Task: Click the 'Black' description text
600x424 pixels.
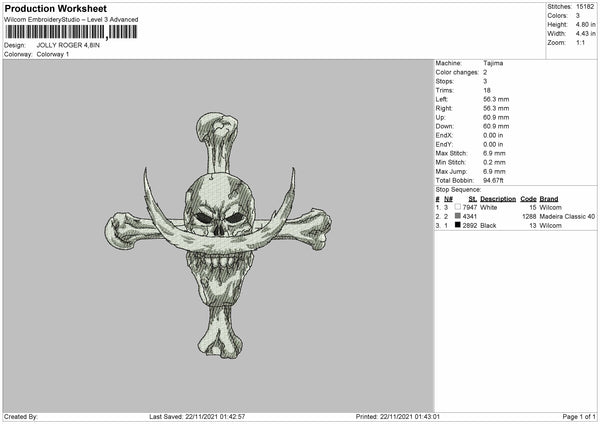Action: click(x=488, y=226)
